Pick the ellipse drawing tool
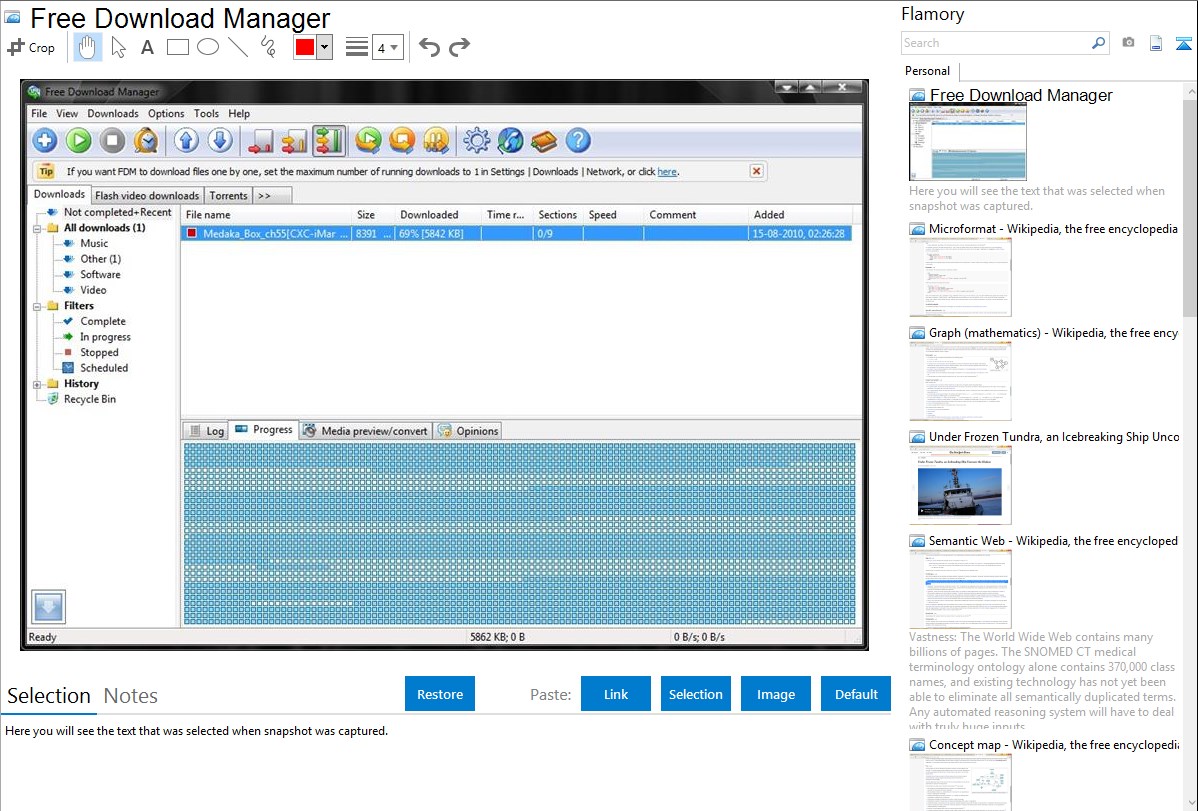 [208, 47]
